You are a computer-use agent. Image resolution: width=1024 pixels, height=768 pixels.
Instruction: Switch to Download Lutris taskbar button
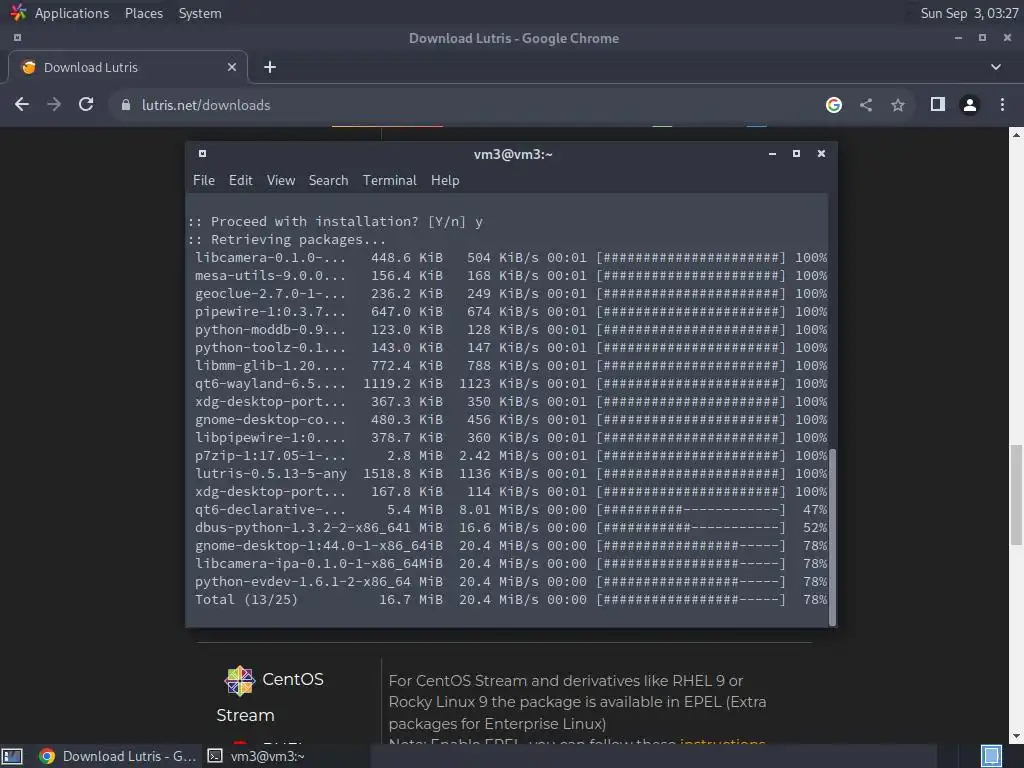pyautogui.click(x=118, y=756)
